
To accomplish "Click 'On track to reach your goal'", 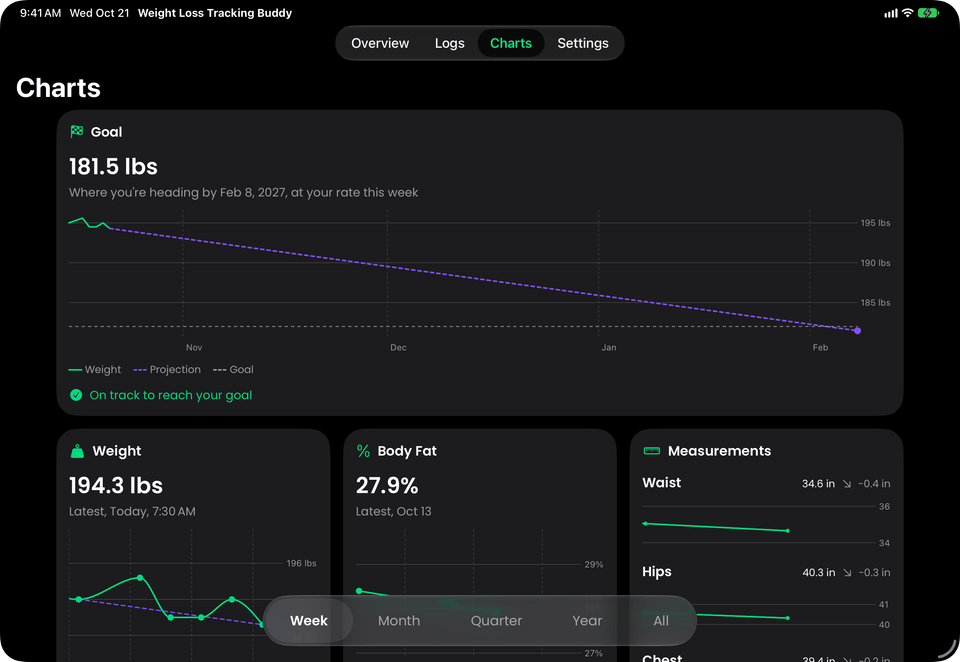I will tap(171, 395).
